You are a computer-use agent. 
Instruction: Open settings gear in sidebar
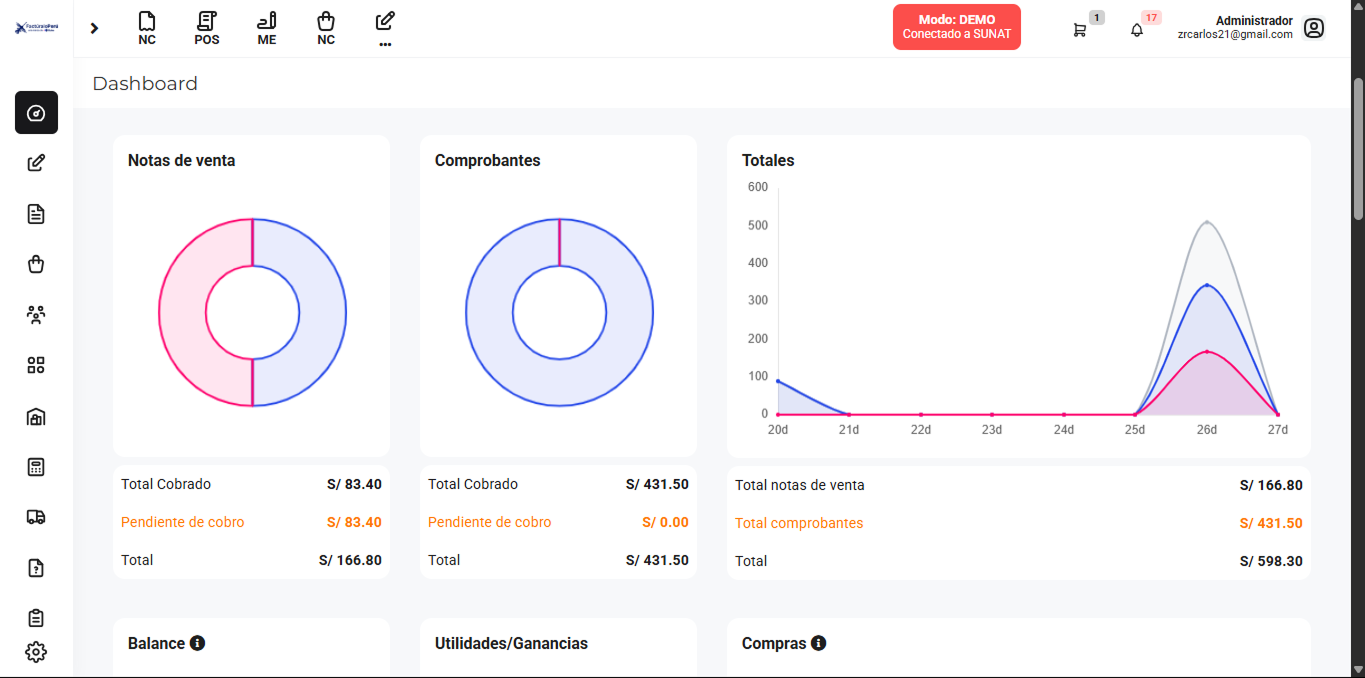point(36,652)
